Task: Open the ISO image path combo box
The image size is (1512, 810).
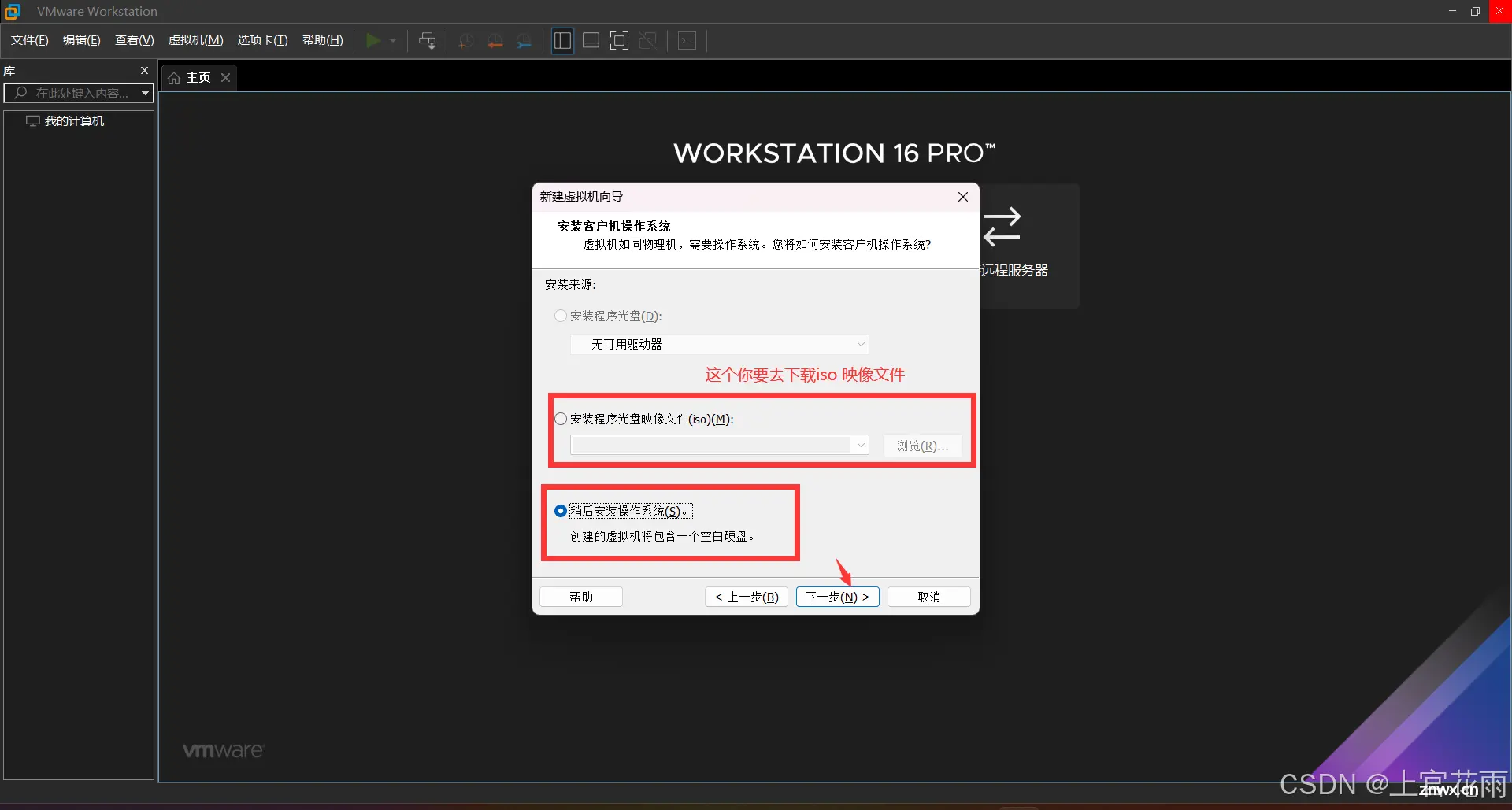Action: point(720,446)
